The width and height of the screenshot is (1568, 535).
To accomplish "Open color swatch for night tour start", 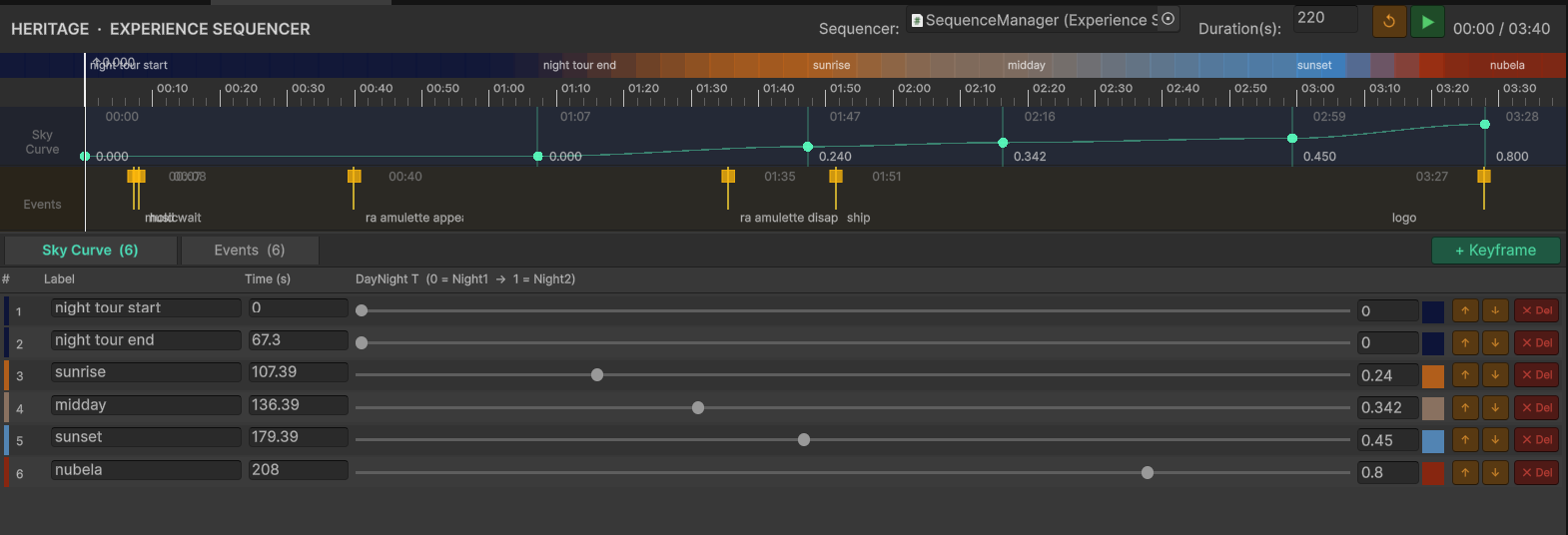I will point(1433,311).
